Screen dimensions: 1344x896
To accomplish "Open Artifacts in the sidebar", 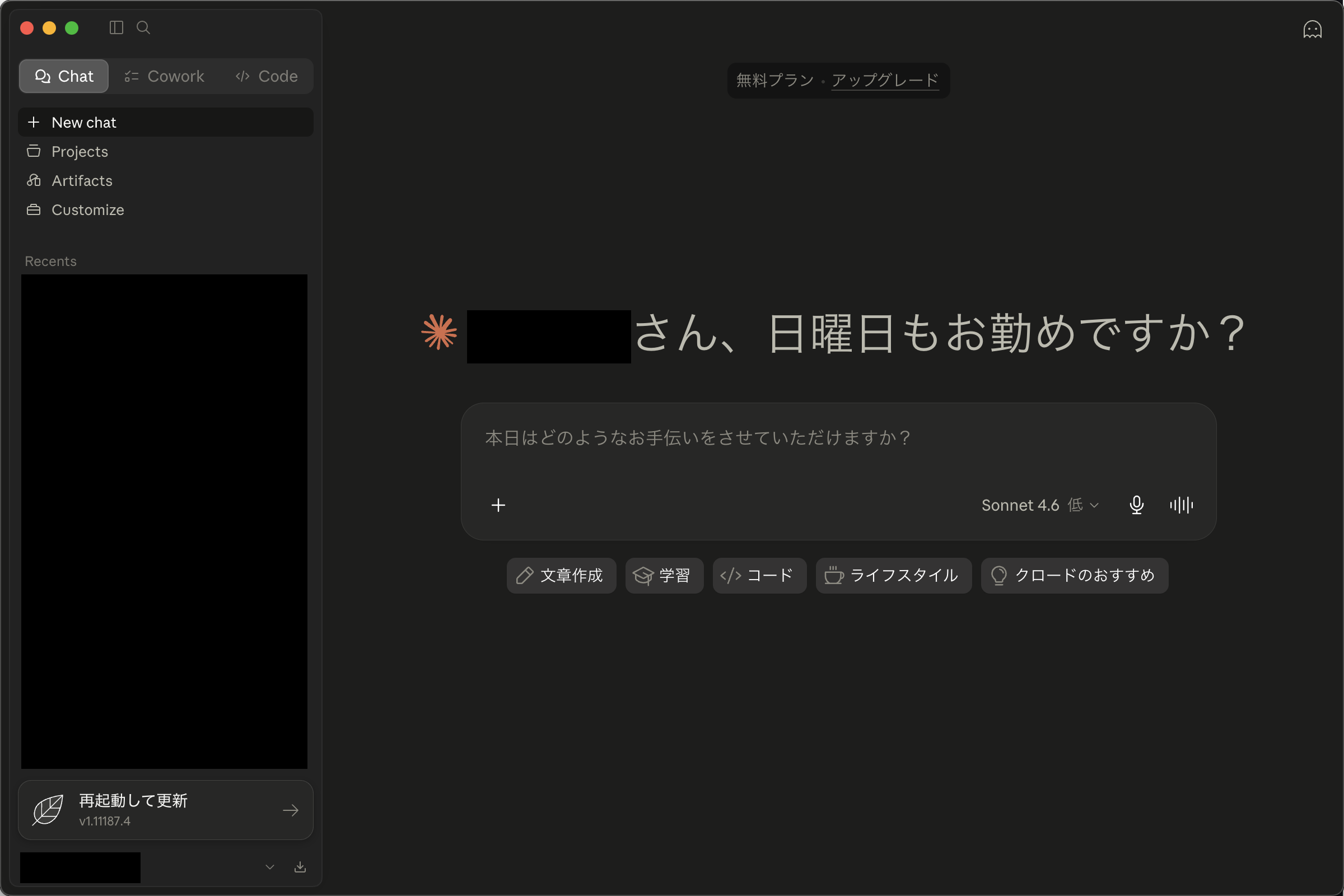I will [166, 180].
